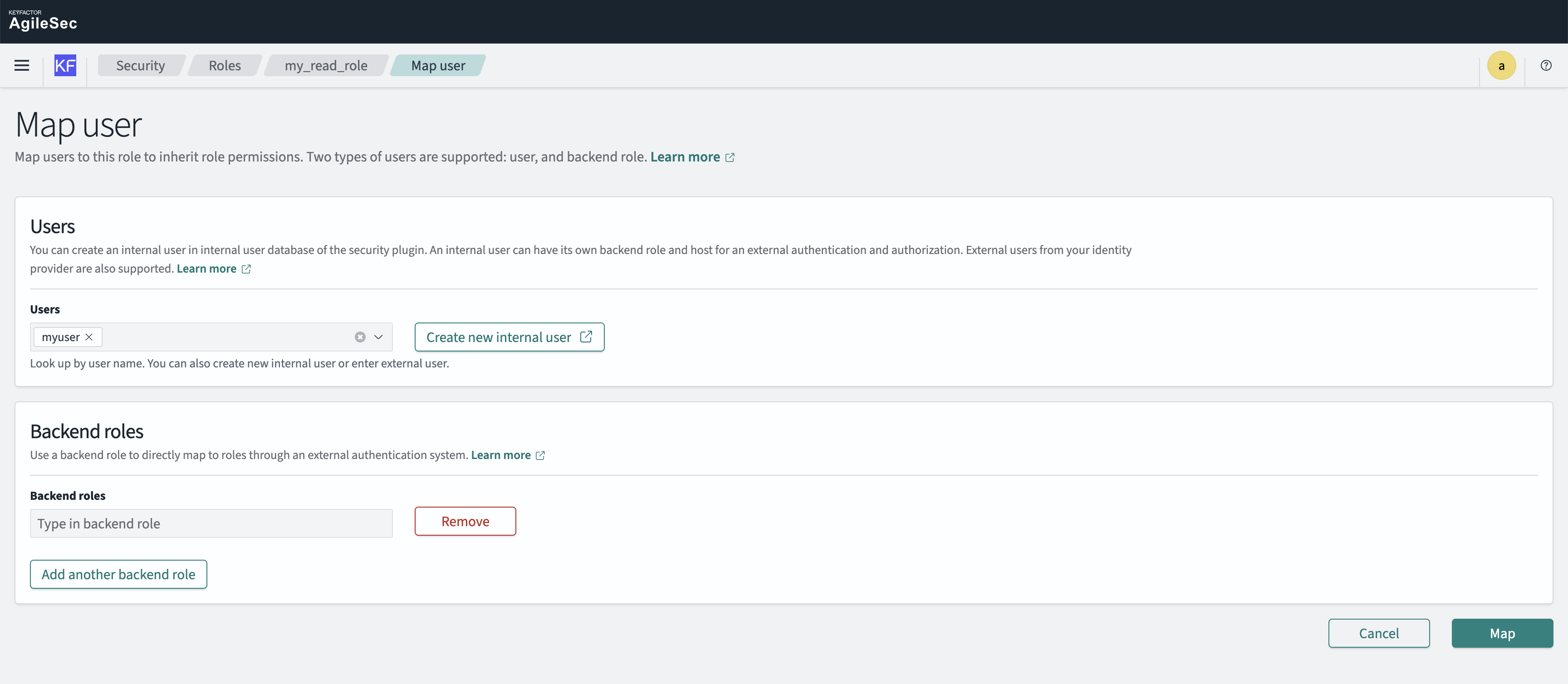Remove the backend role entry
The image size is (1568, 684).
[x=465, y=522]
